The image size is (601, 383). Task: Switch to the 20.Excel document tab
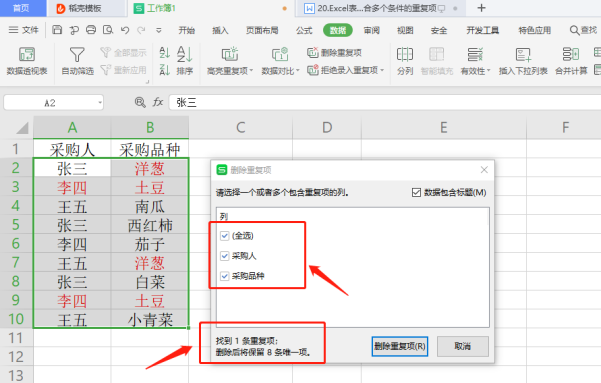click(381, 8)
